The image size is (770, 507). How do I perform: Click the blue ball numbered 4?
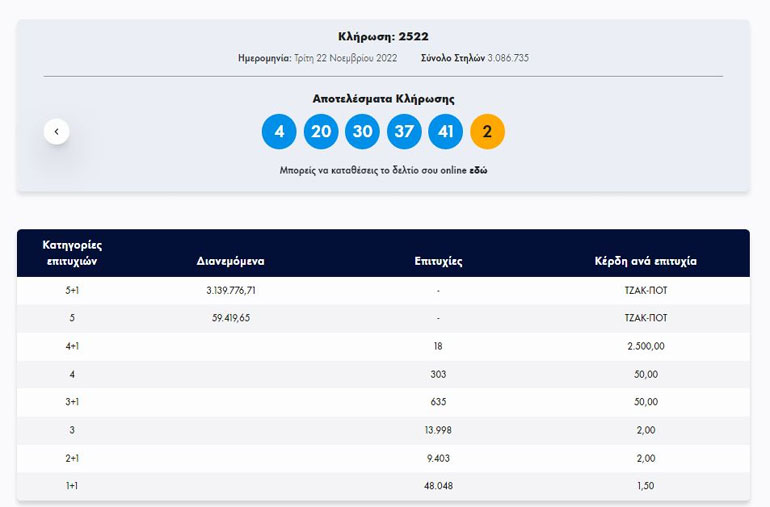coord(279,131)
